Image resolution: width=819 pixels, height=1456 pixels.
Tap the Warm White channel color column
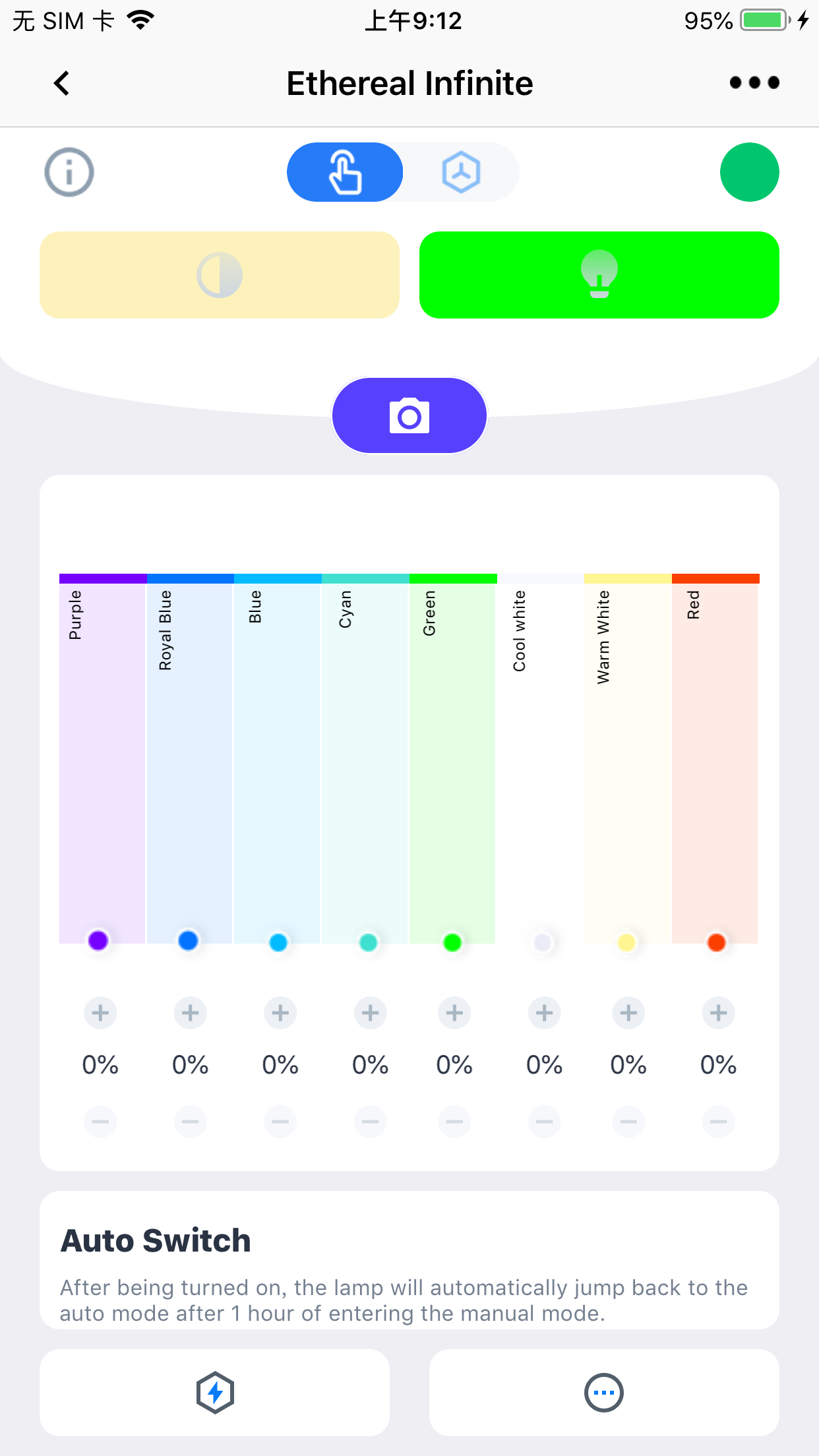(627, 758)
